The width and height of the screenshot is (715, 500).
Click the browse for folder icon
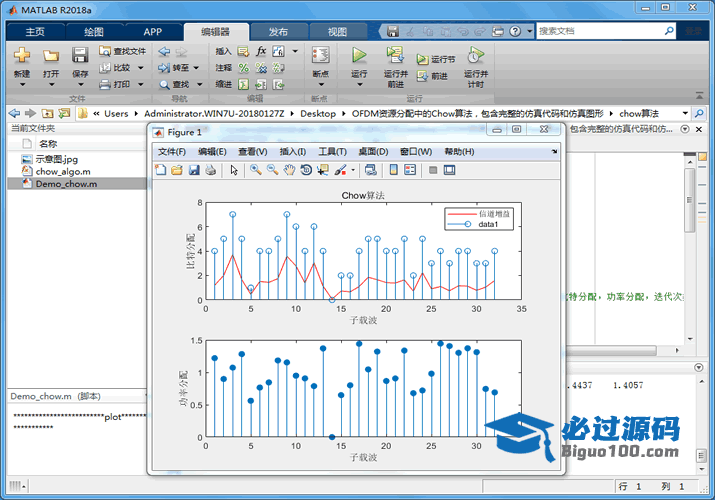[64, 113]
